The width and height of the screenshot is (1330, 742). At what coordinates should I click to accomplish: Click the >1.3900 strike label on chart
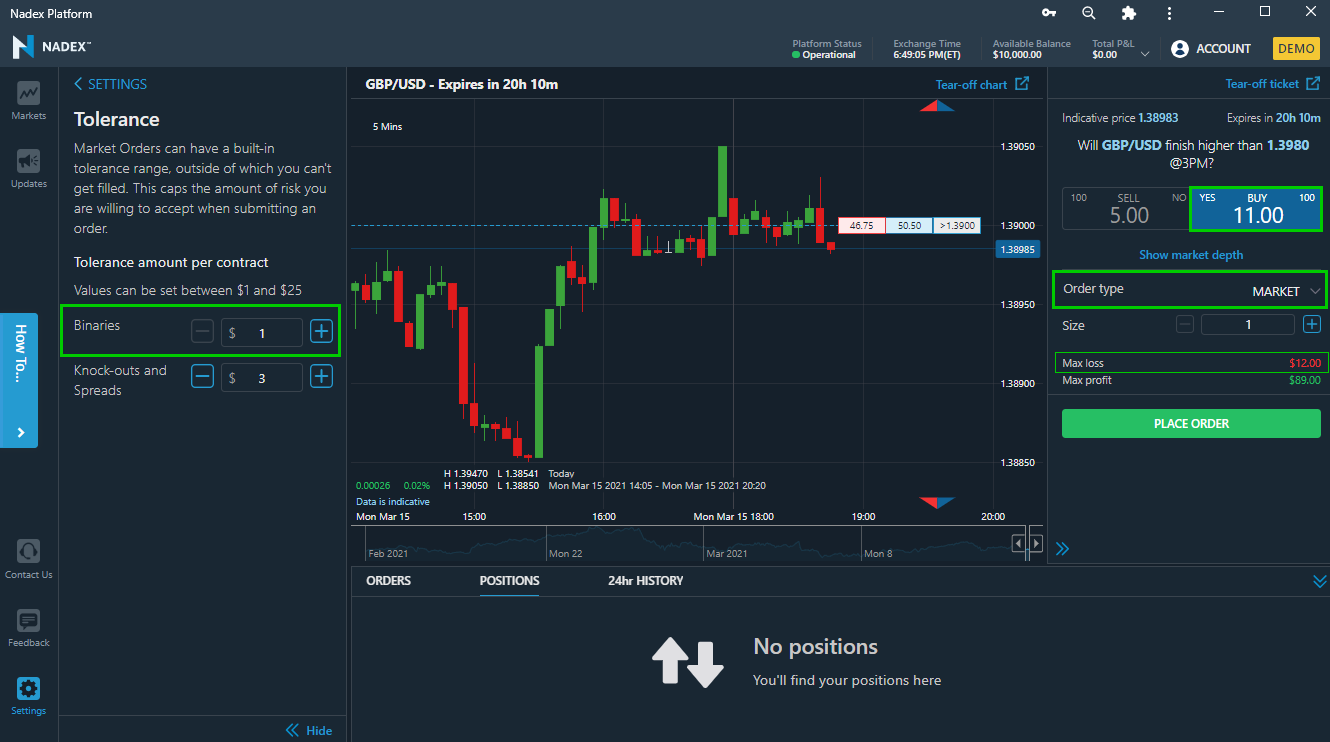(x=957, y=226)
